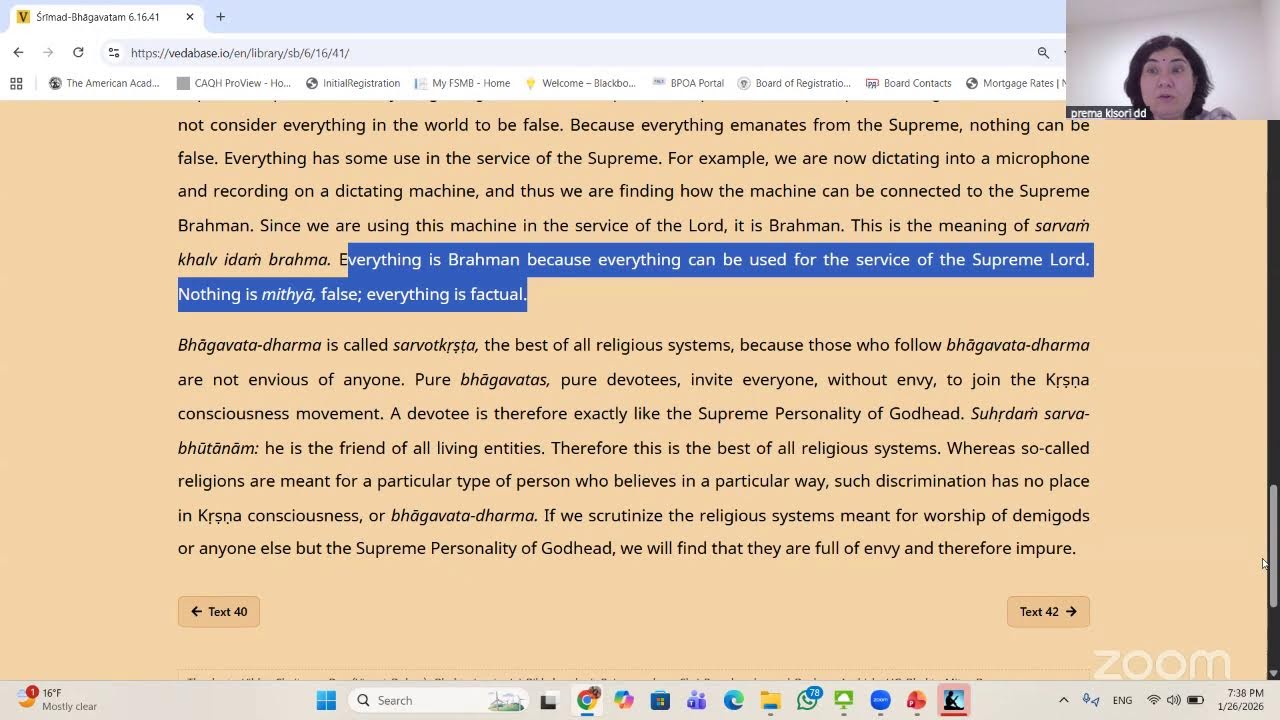Go back with browser back arrow

click(18, 52)
